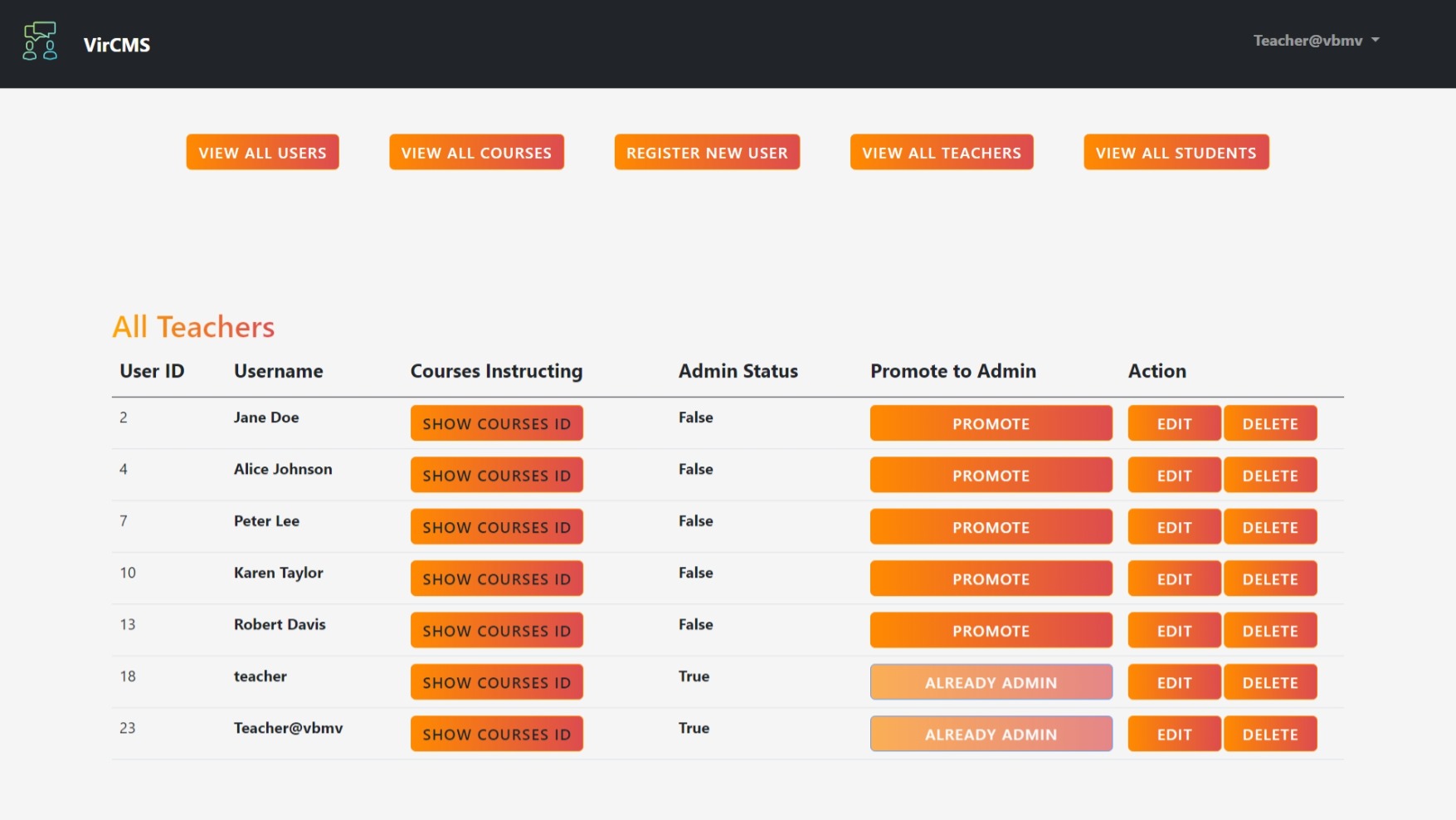Edit the user named teacher

point(1174,681)
